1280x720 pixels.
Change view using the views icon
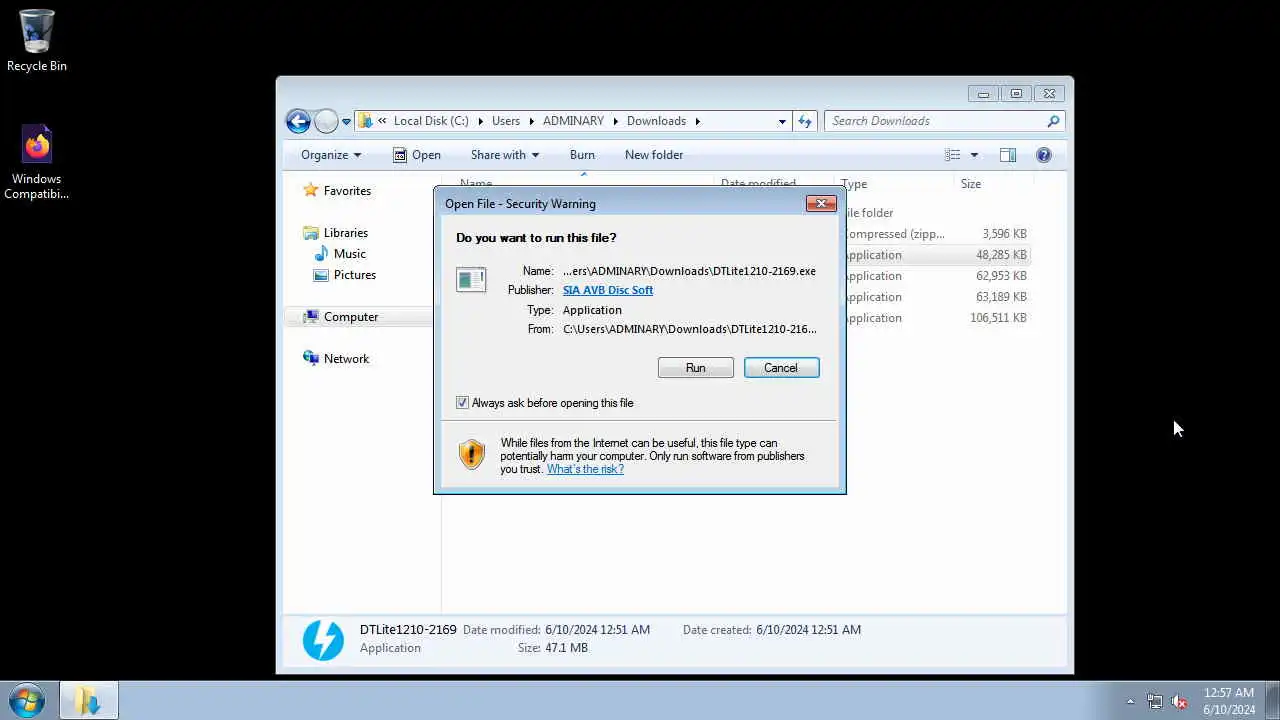[x=953, y=155]
